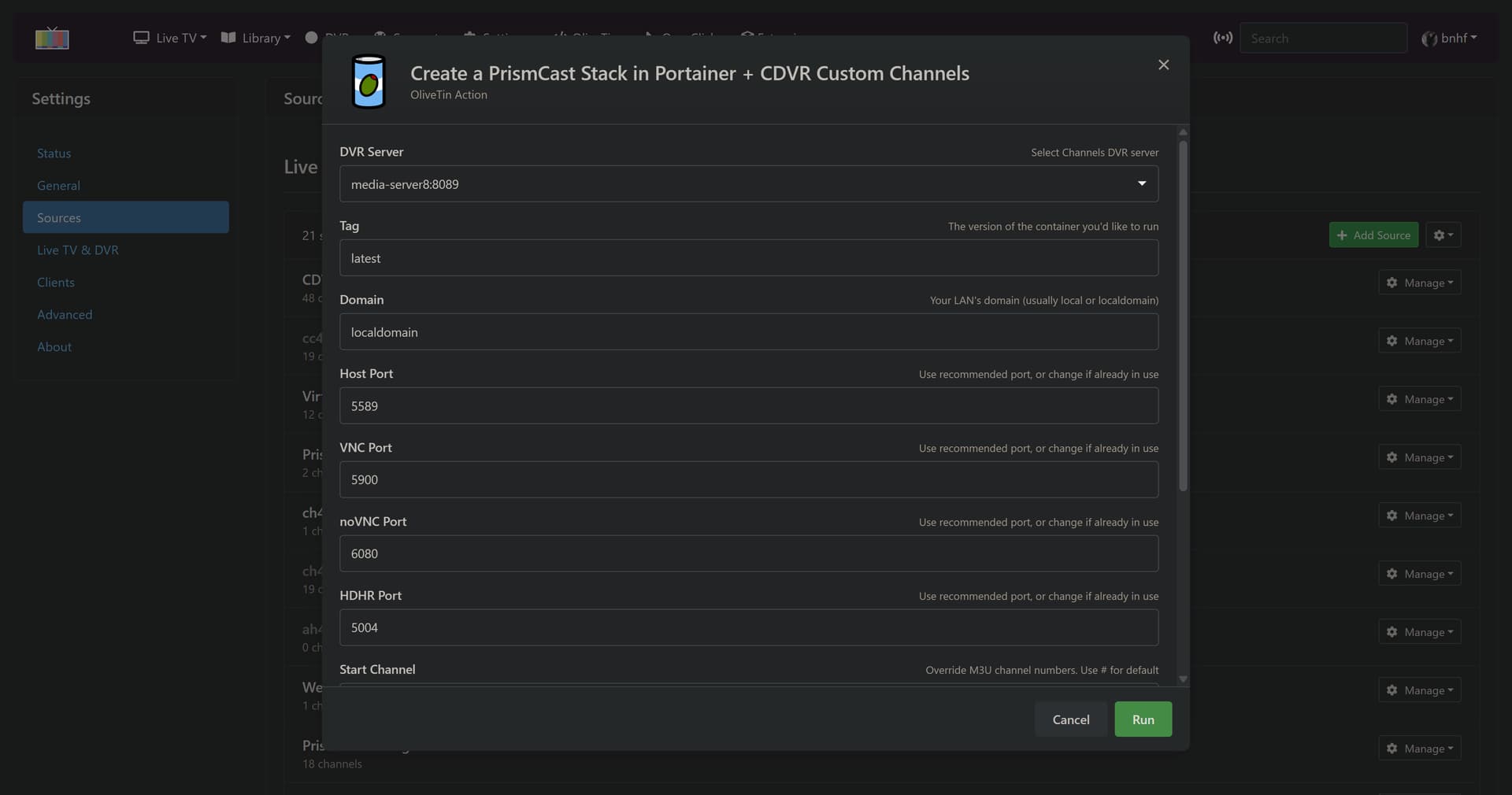
Task: Click the OliveTin olive can icon
Action: pyautogui.click(x=368, y=82)
